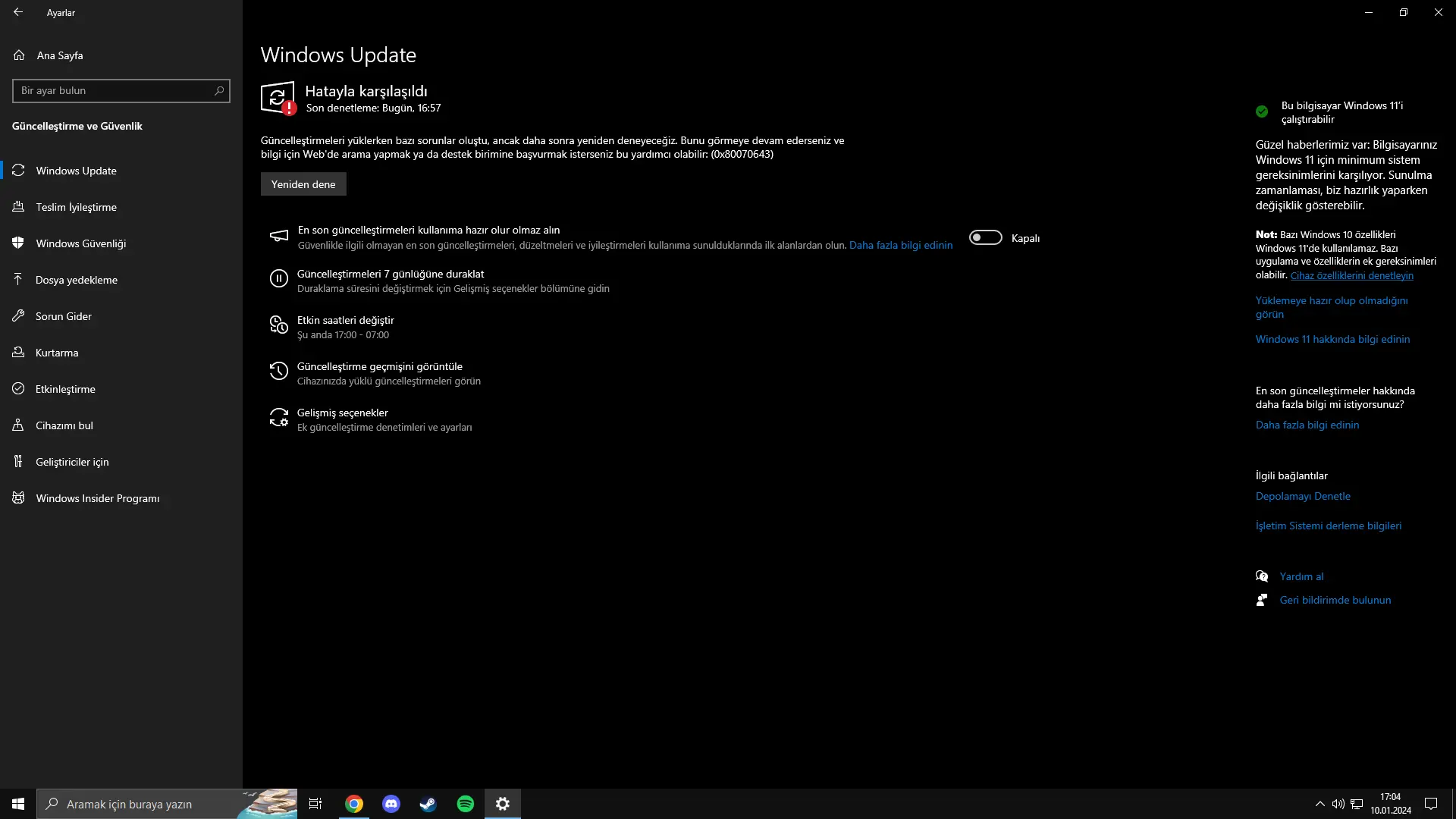Open Ana Sayfa home icon

(19, 55)
